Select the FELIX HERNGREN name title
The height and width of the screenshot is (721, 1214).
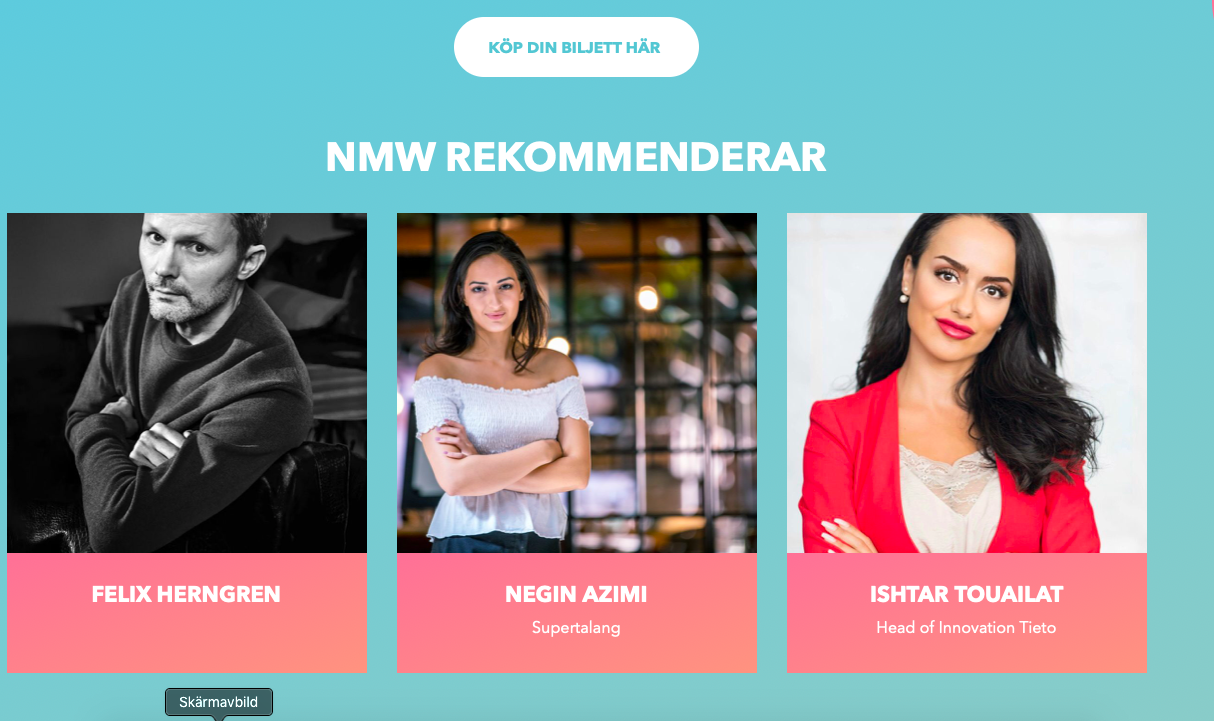[x=186, y=594]
